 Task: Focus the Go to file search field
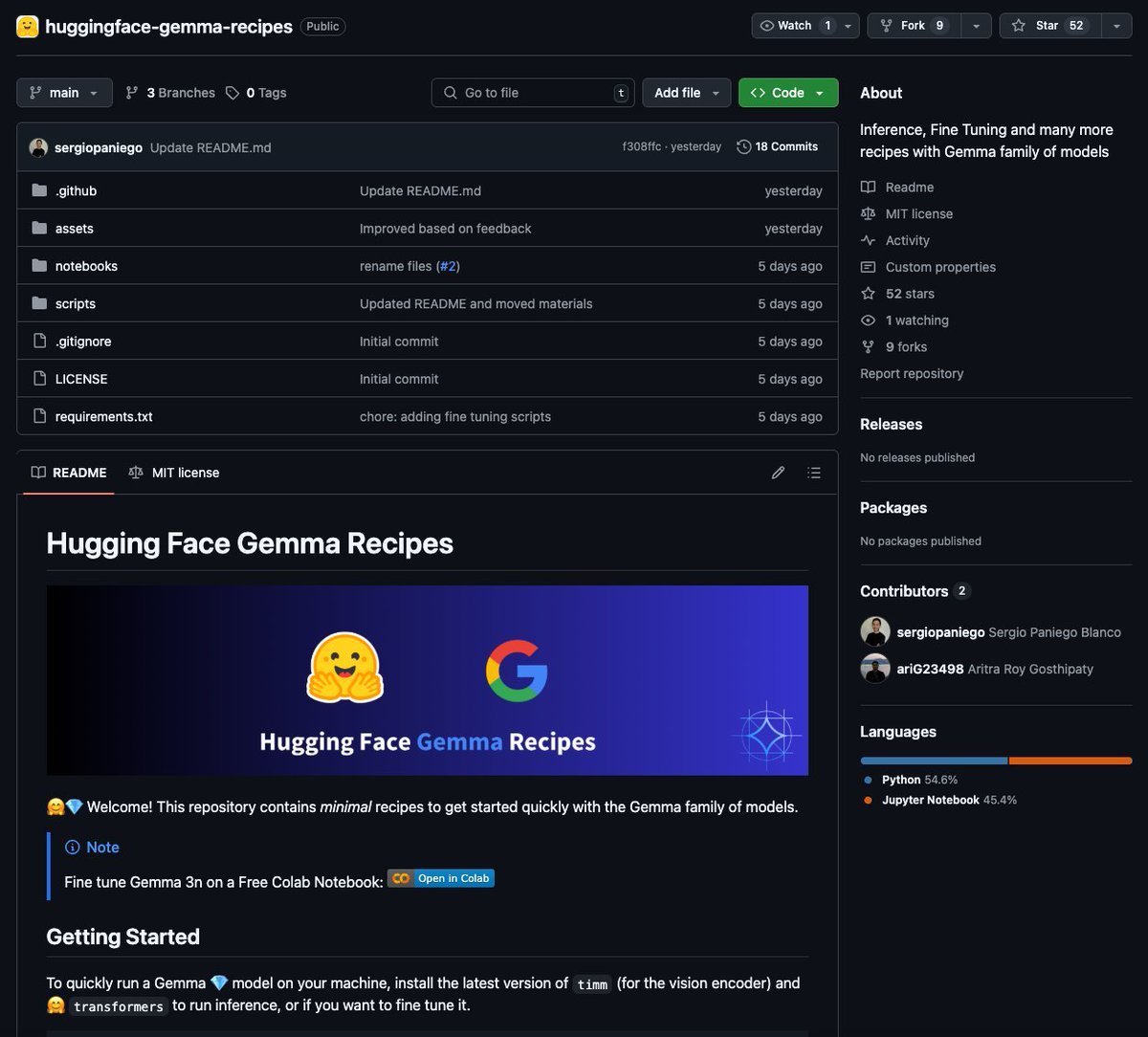point(533,93)
